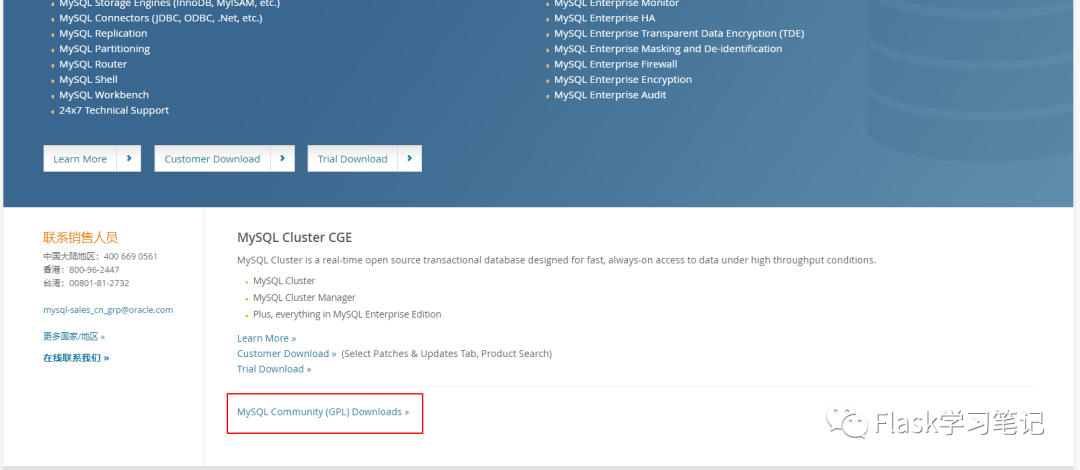Click the Select Patches & Updates Tab note
Viewport: 1080px width, 470px height.
[x=446, y=354]
